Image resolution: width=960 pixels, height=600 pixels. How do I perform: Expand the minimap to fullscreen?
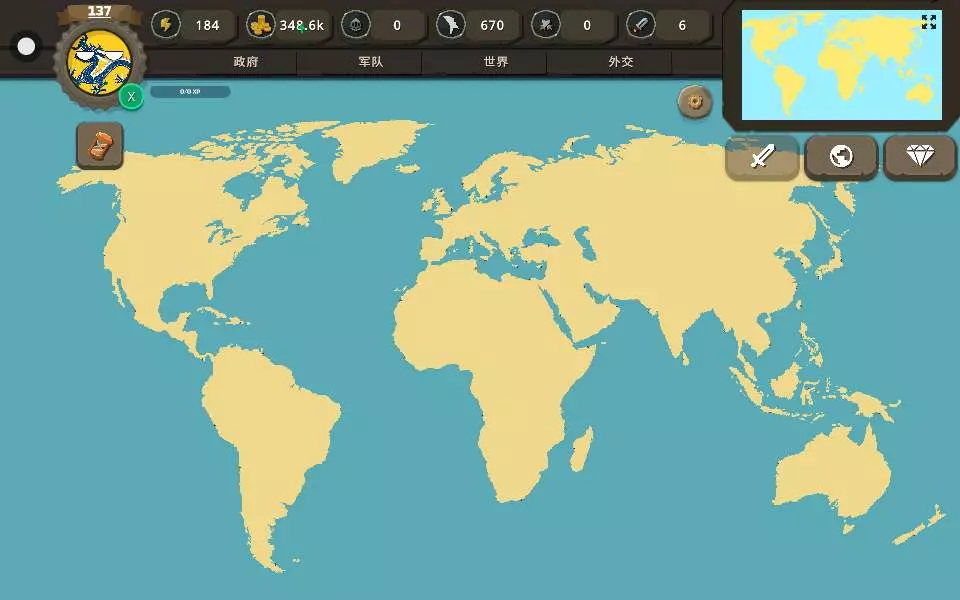tap(929, 22)
